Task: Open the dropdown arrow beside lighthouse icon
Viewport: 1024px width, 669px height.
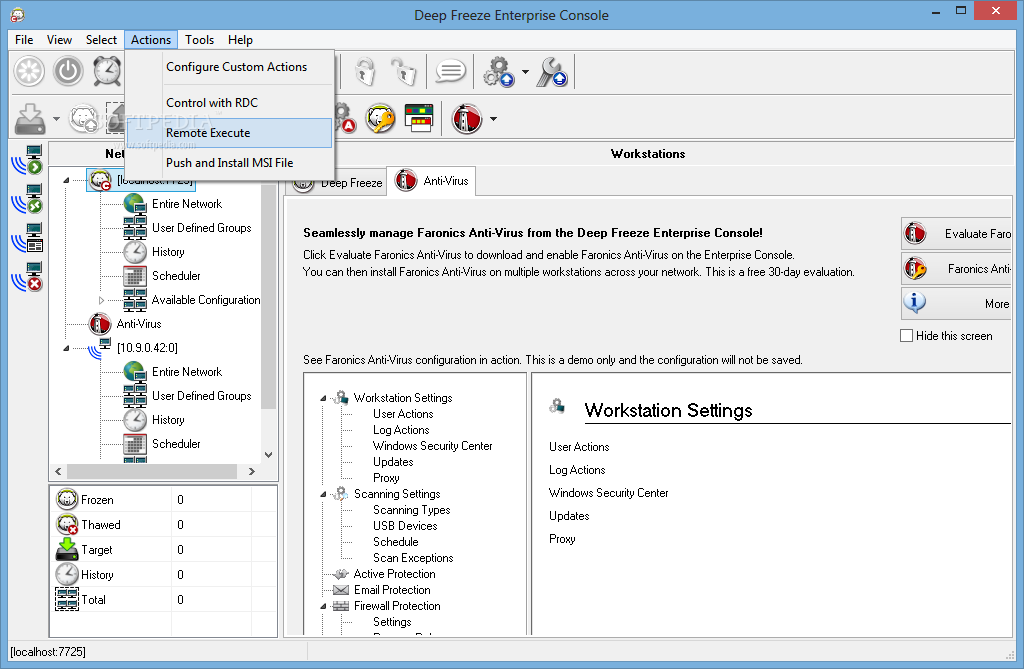Action: click(x=493, y=119)
